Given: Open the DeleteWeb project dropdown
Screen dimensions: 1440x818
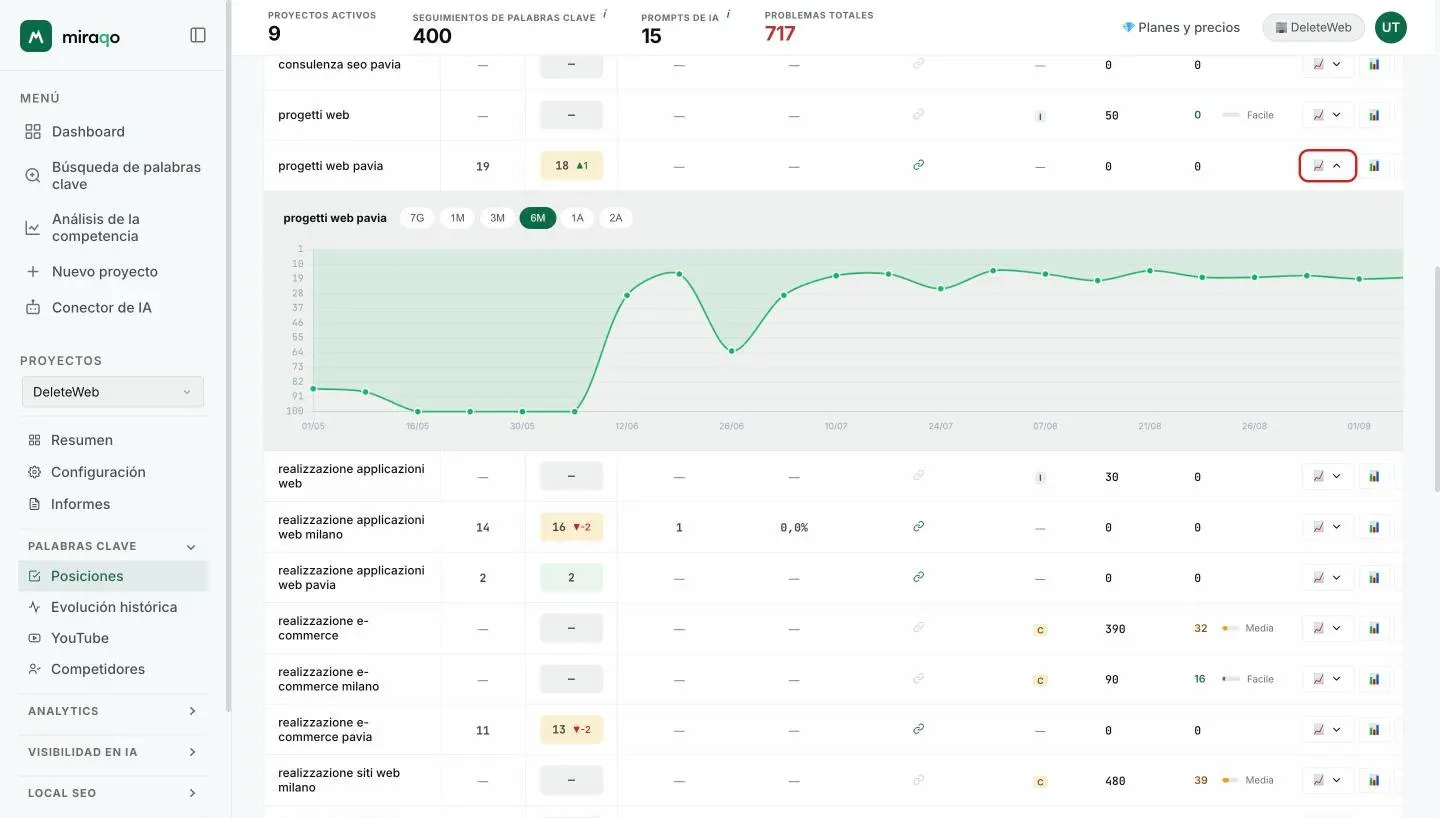Looking at the screenshot, I should click(113, 392).
